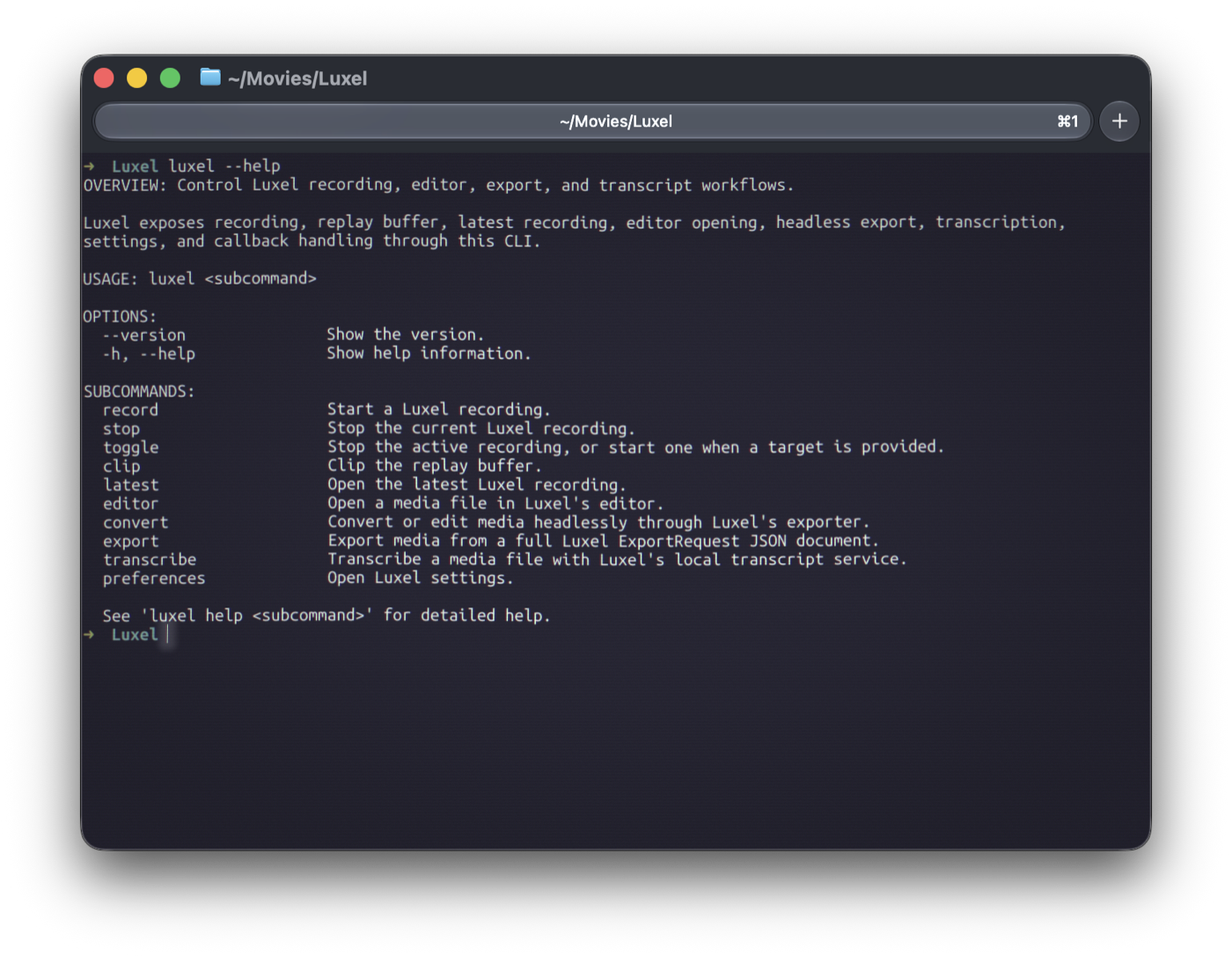Screen dimensions: 1232x957
Task: Click 'Open a media file in Luxel's editor.'
Action: [x=495, y=504]
